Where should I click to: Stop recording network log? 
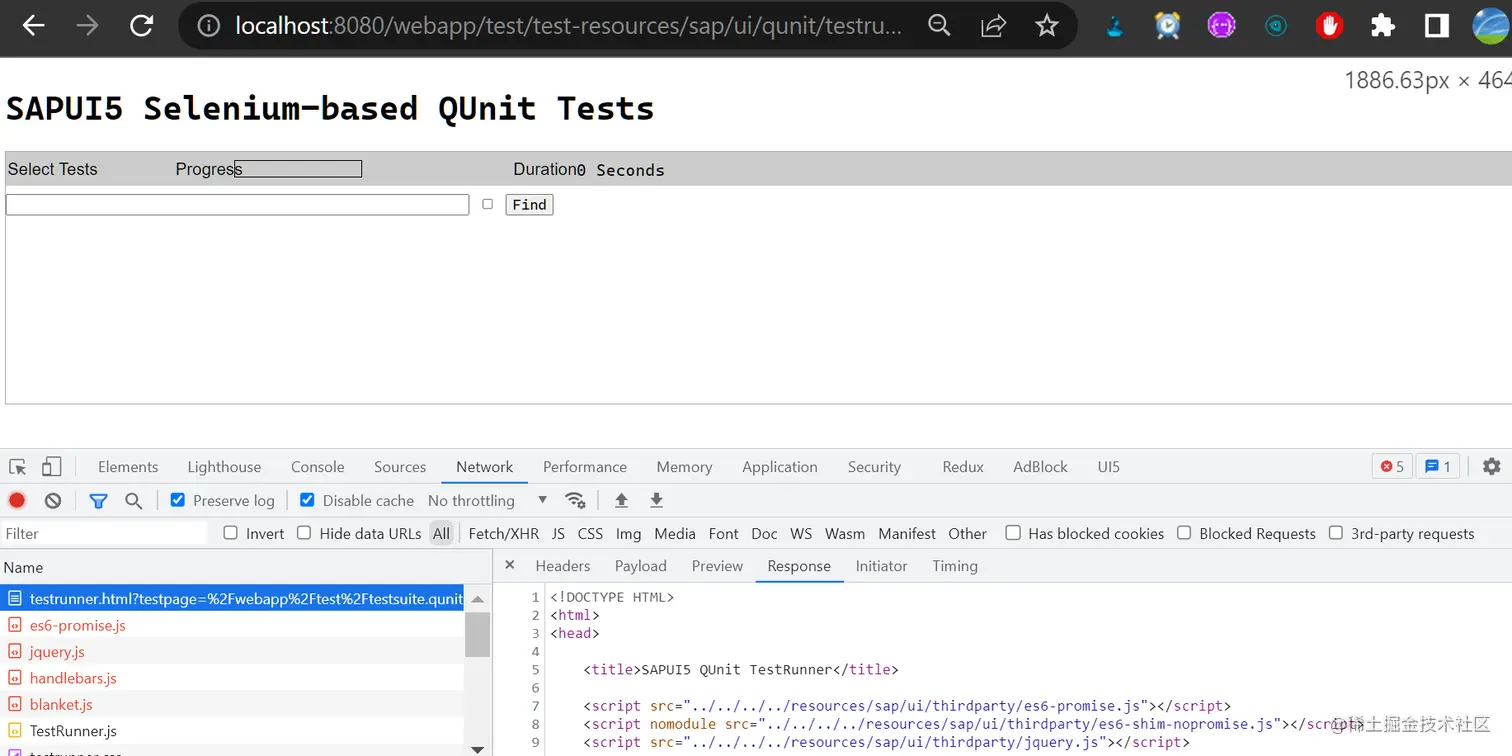click(17, 501)
